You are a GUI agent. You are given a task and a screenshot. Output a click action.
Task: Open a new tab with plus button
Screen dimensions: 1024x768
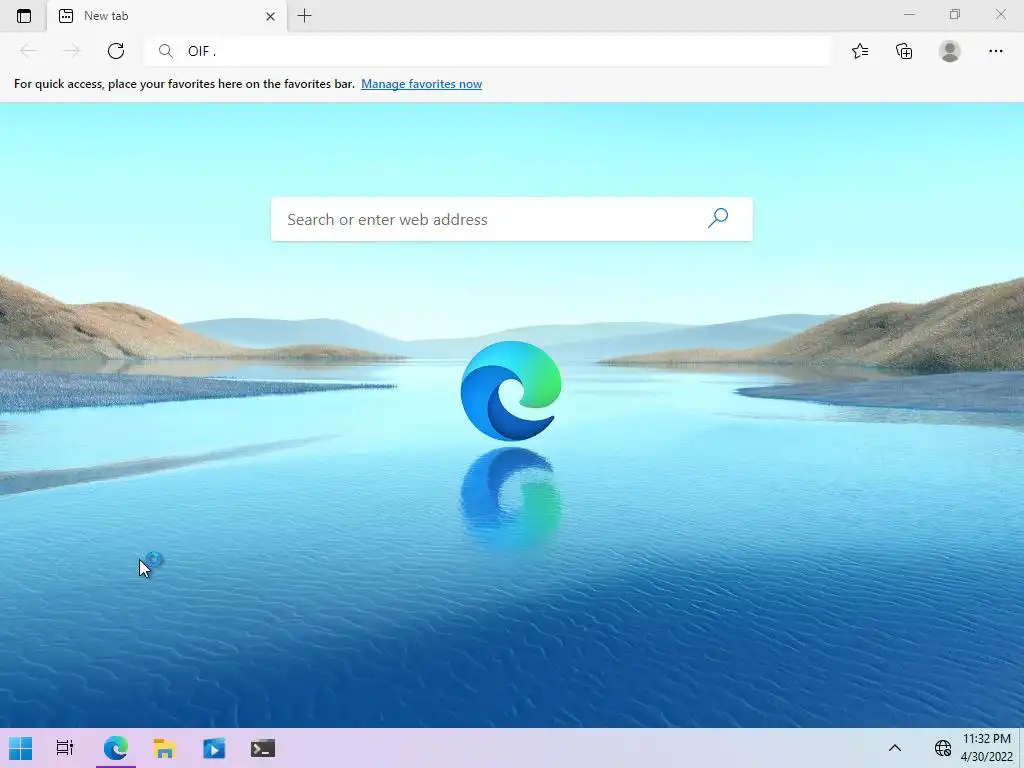click(x=304, y=16)
